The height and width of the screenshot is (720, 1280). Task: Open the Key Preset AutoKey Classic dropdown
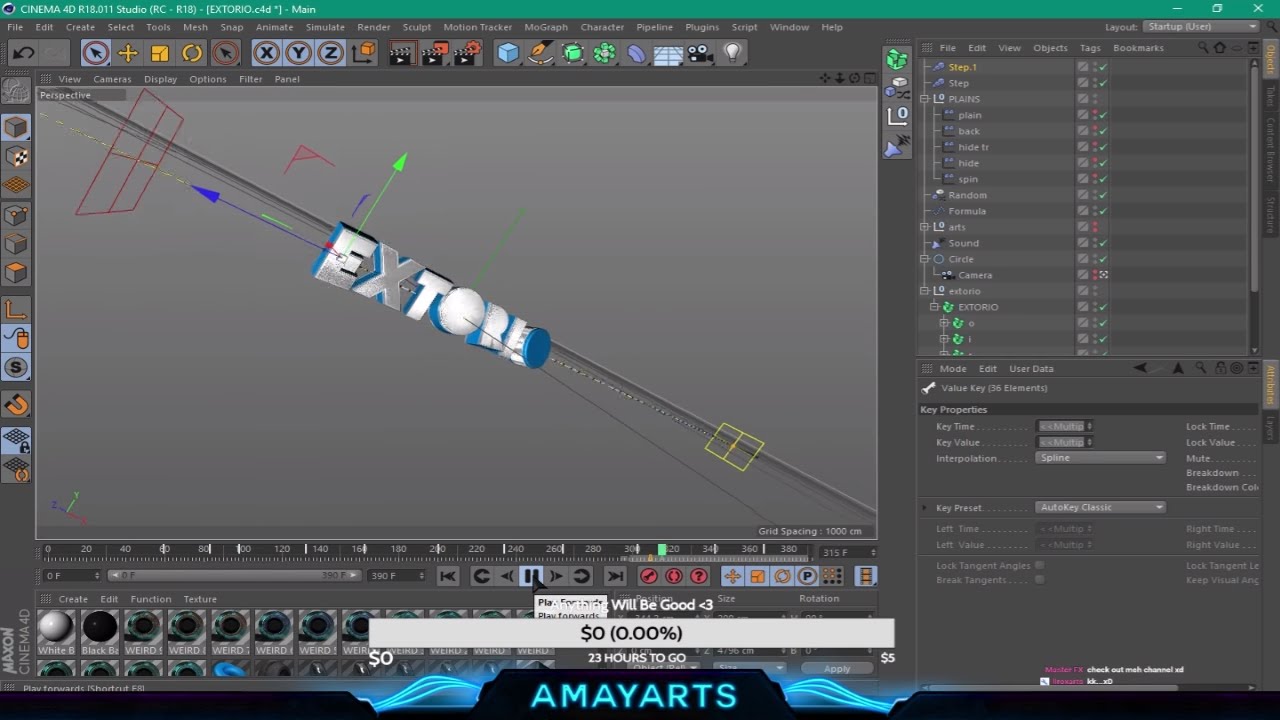(1101, 507)
